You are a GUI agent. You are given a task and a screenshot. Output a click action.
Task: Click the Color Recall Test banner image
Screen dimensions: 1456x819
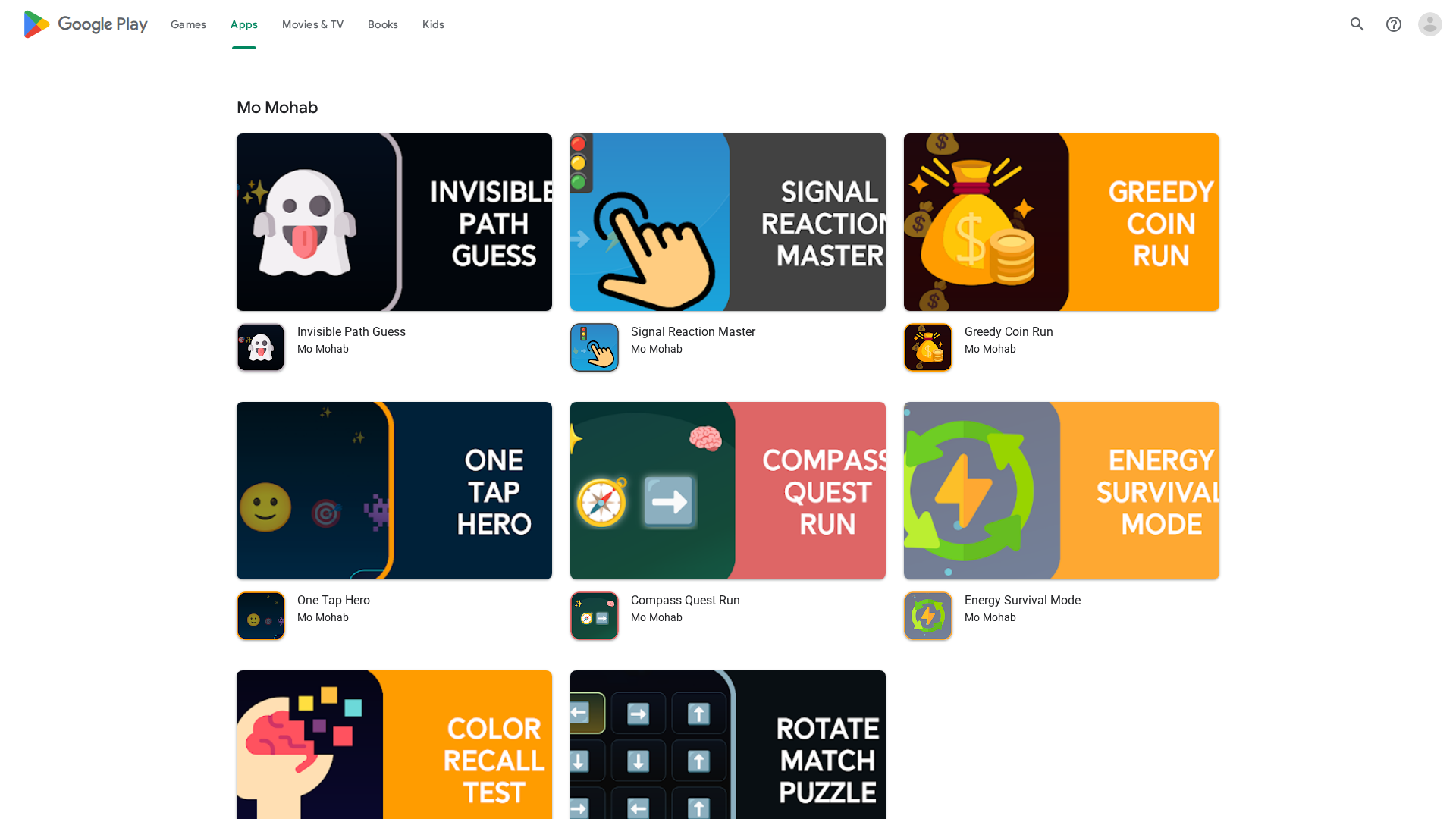click(394, 745)
